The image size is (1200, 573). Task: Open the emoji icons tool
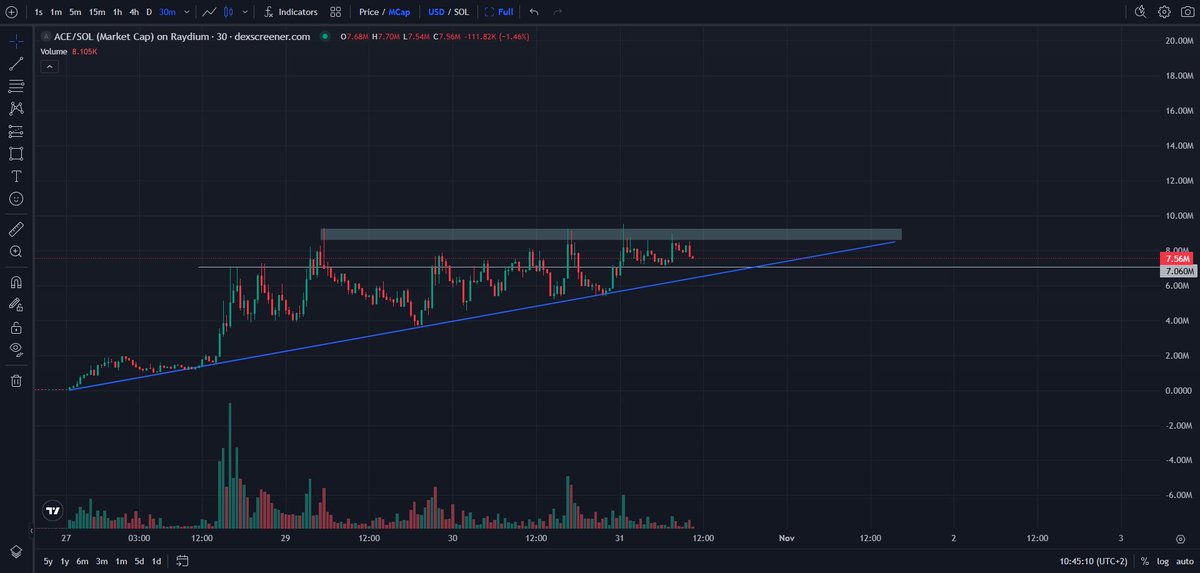coord(16,199)
